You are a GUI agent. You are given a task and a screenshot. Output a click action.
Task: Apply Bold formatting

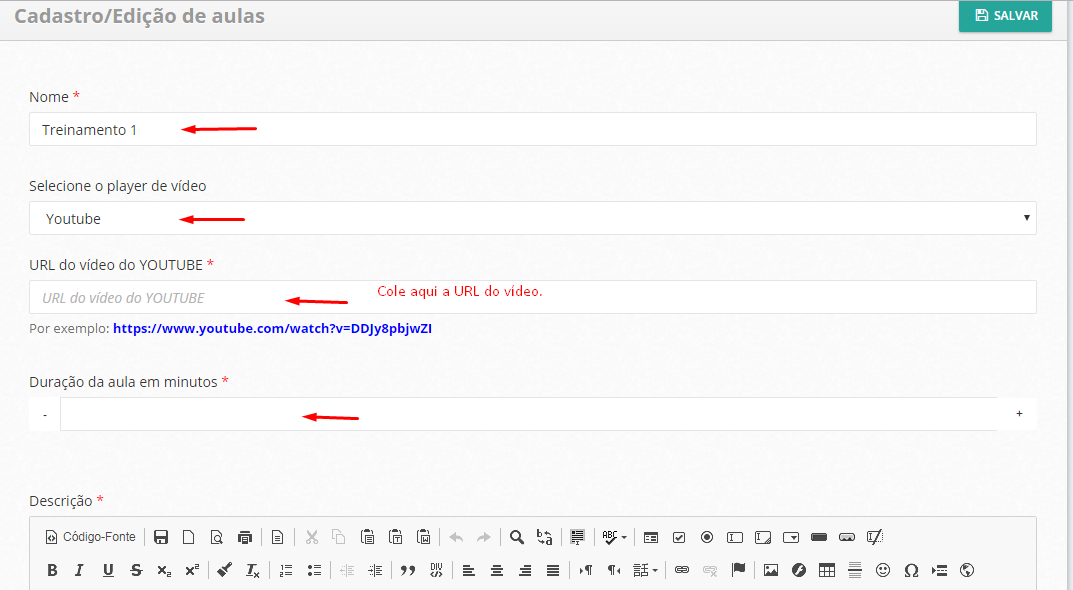pyautogui.click(x=52, y=570)
